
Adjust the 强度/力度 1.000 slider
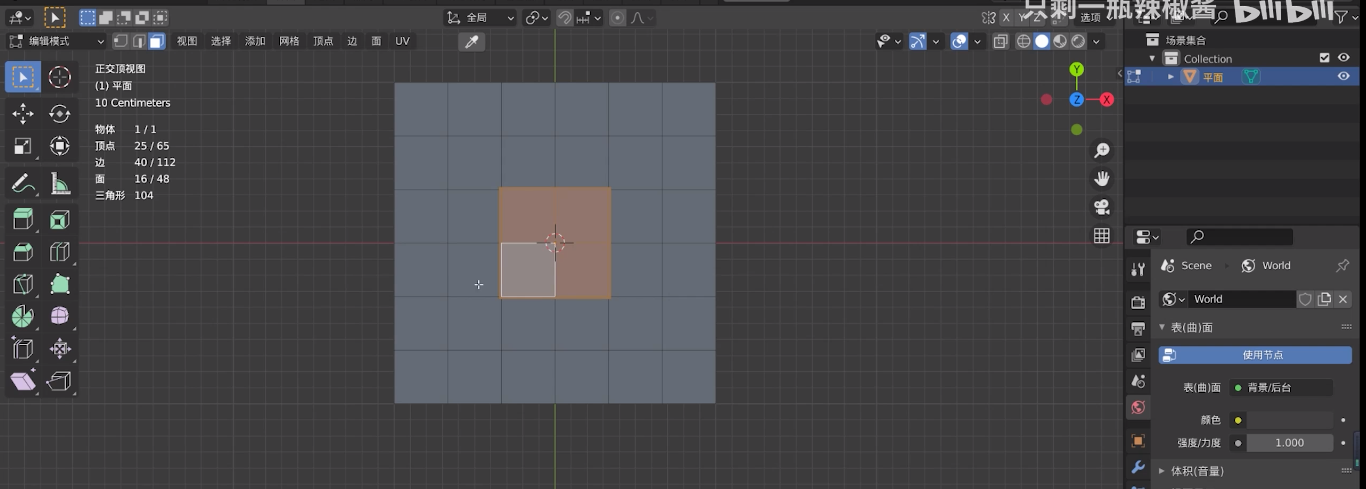[x=1290, y=442]
